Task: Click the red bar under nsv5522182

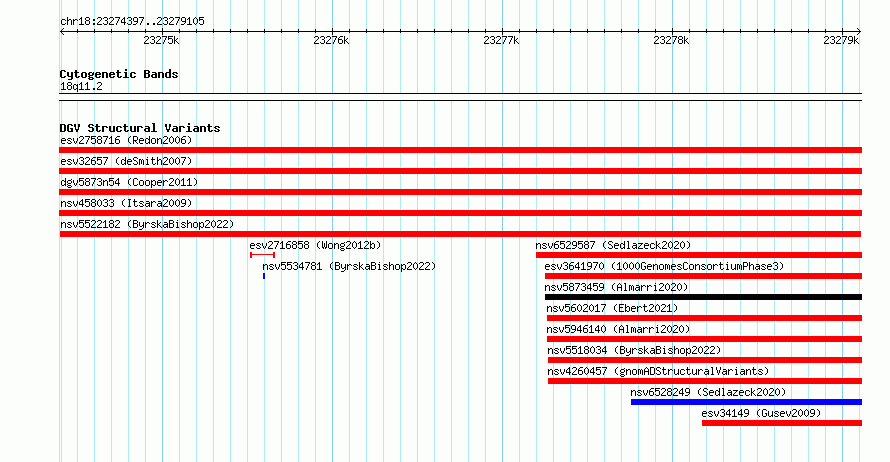Action: 460,234
